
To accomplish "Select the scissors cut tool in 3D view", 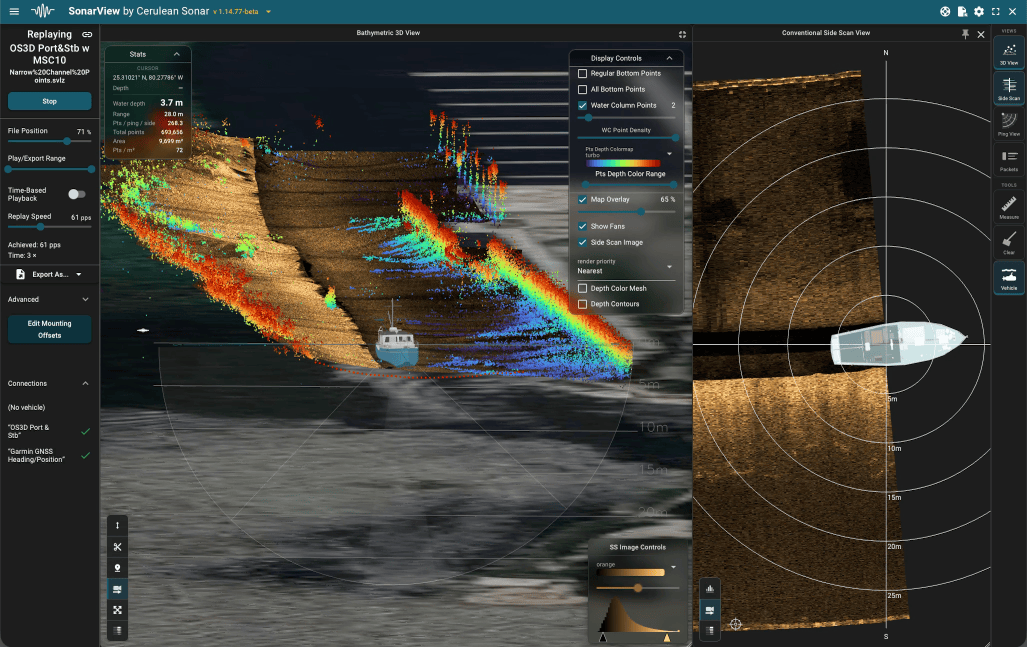I will 117,547.
